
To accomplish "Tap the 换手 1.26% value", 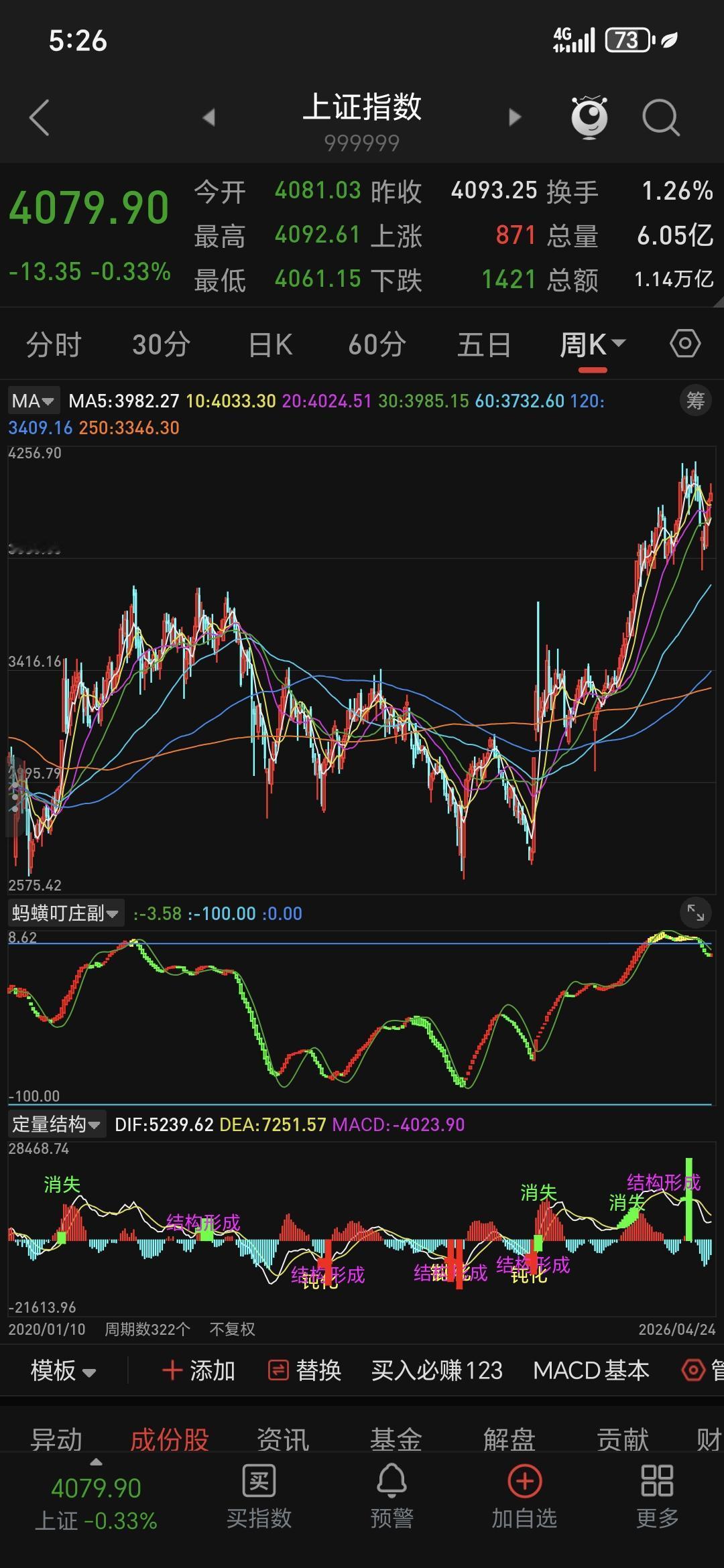I will point(678,191).
